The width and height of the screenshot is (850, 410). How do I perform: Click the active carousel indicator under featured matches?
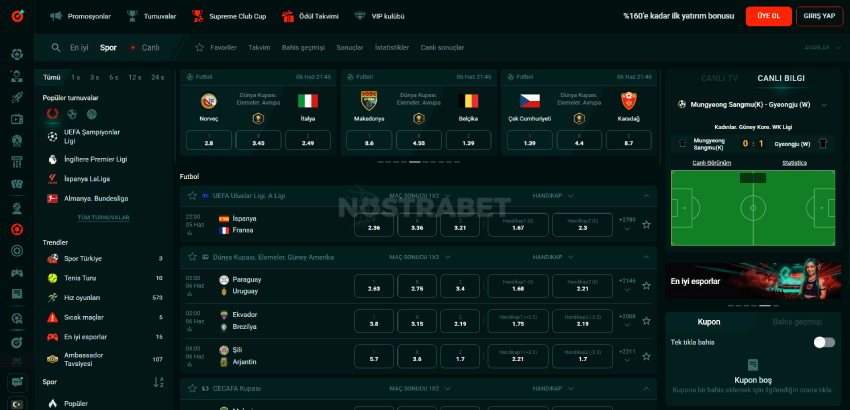click(x=415, y=162)
